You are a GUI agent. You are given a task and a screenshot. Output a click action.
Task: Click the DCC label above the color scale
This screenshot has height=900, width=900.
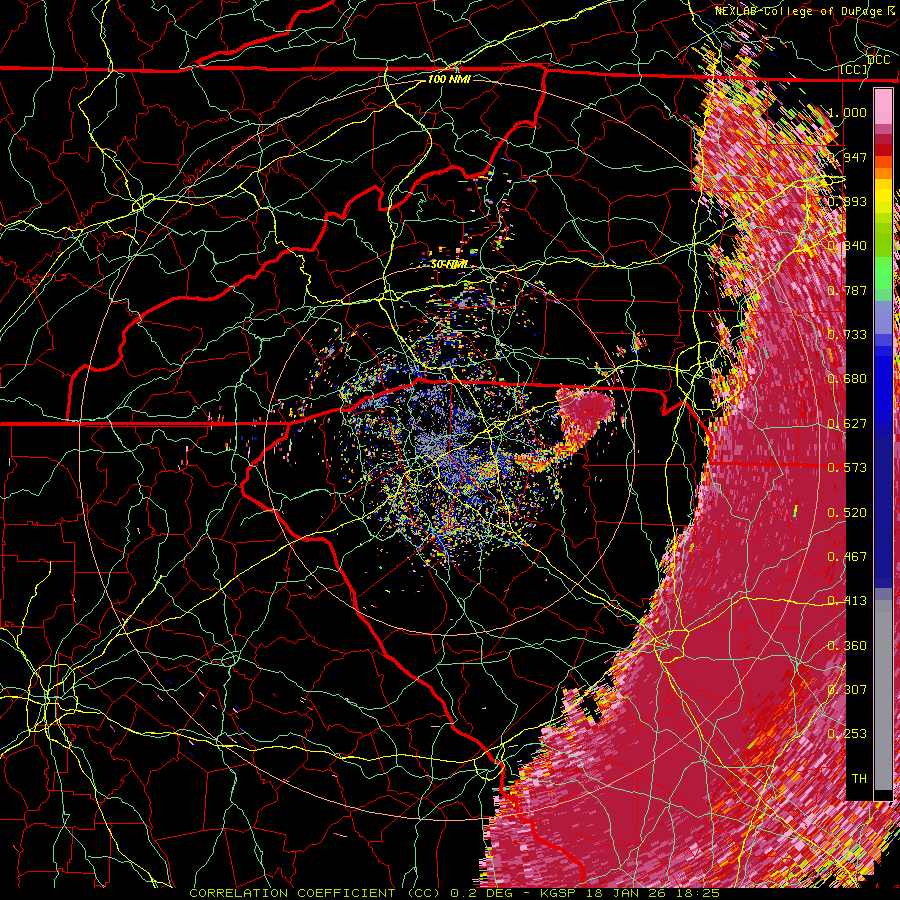(x=879, y=60)
